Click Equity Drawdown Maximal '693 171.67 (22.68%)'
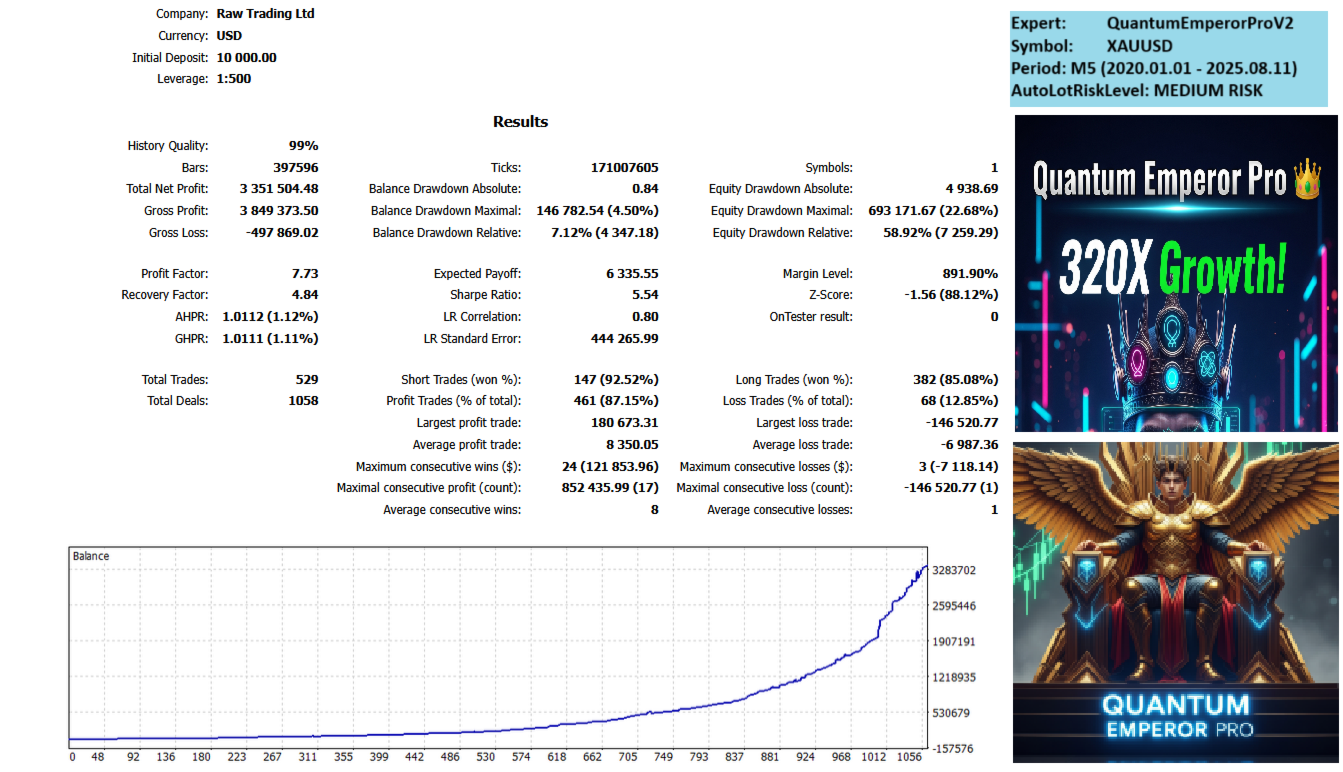The width and height of the screenshot is (1343, 772). click(933, 211)
